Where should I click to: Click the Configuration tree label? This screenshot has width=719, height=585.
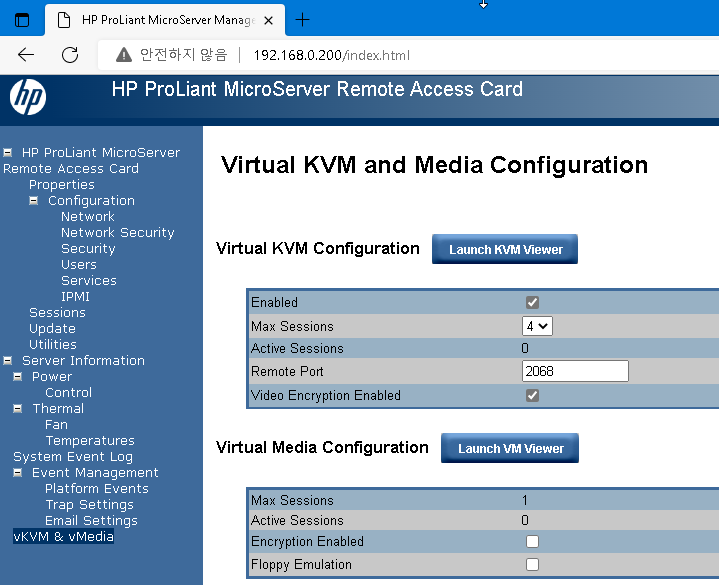point(91,200)
